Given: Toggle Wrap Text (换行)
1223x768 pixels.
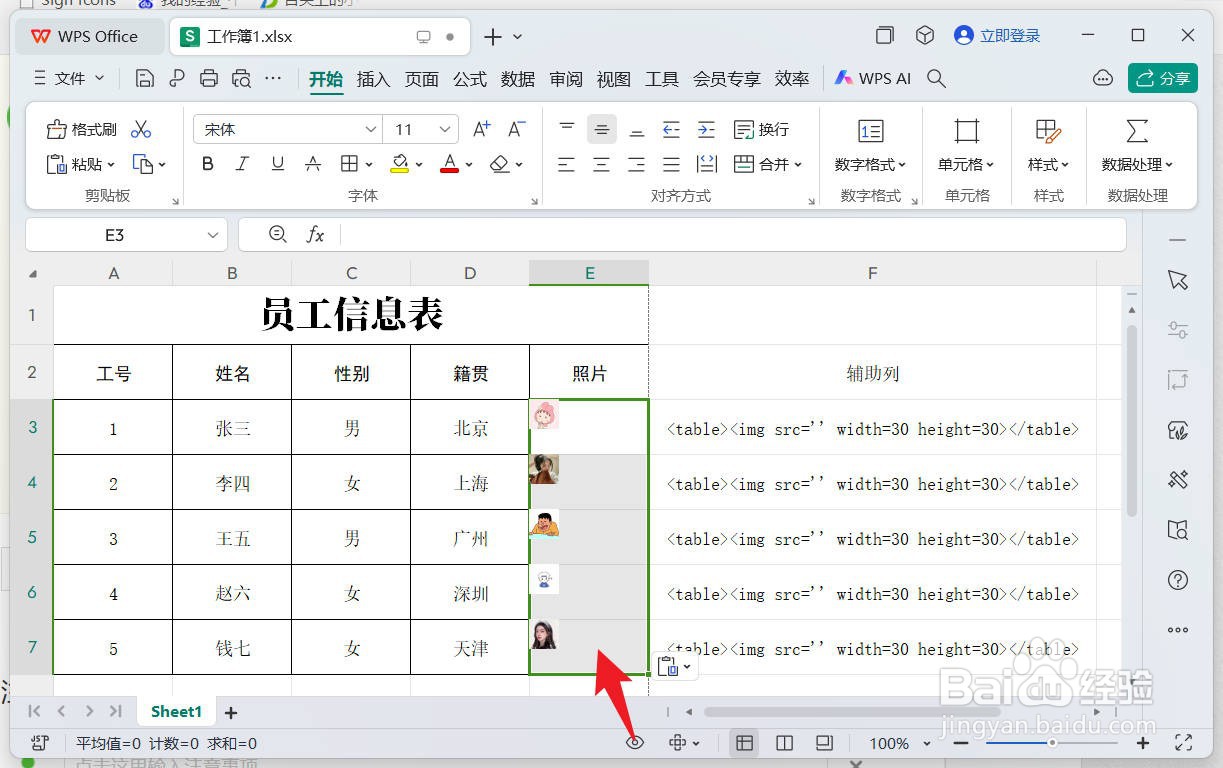Looking at the screenshot, I should tap(762, 129).
